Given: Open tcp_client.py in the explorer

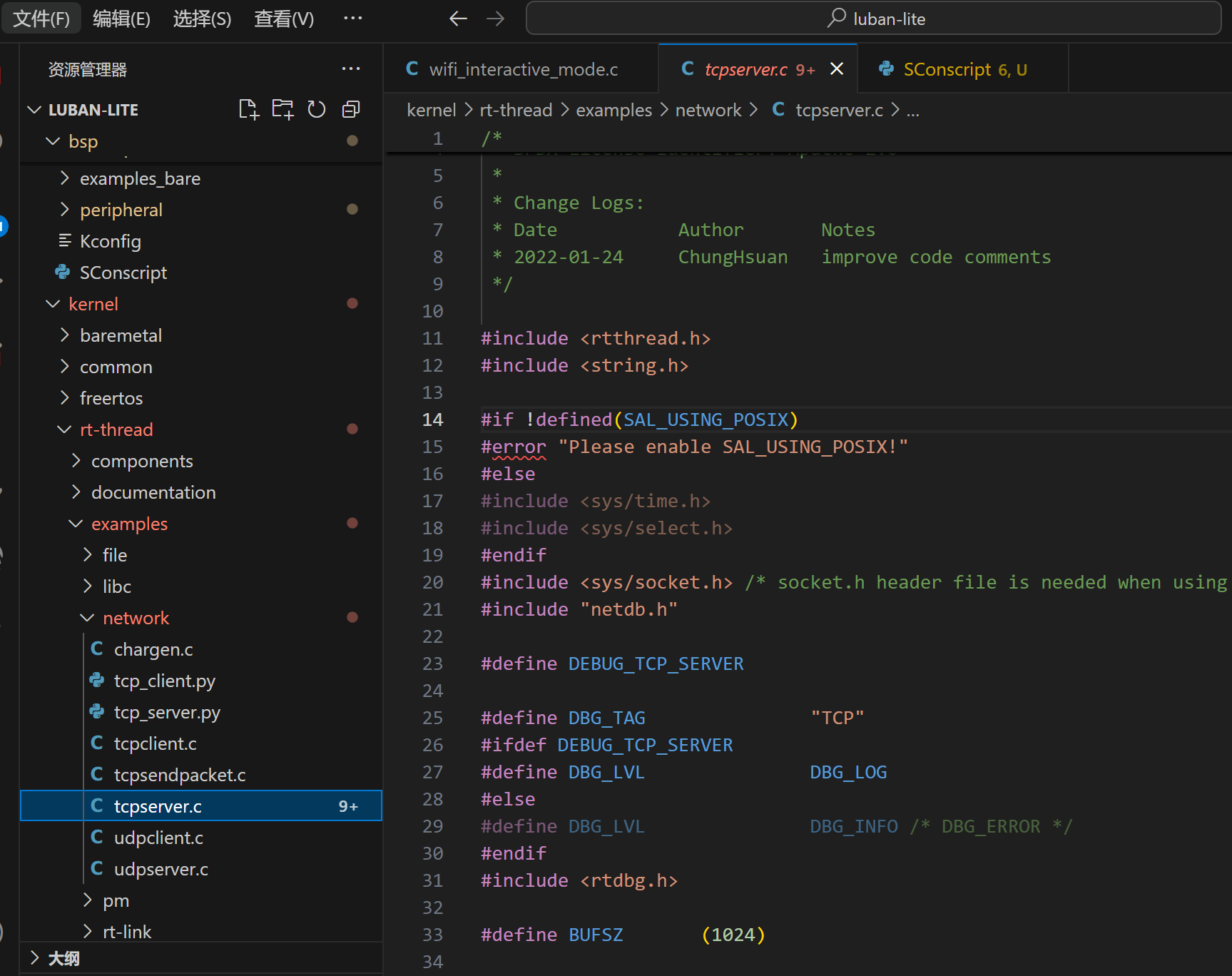Looking at the screenshot, I should click(164, 681).
